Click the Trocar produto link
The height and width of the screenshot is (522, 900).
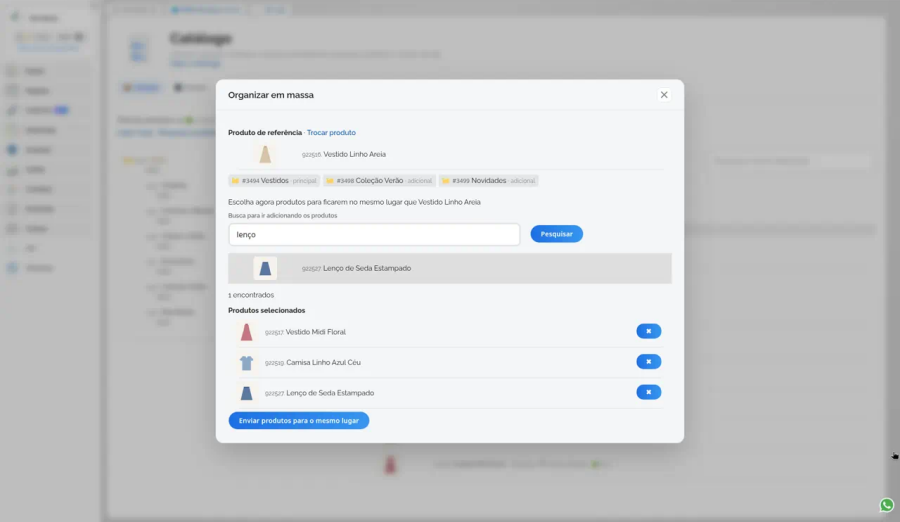(x=331, y=133)
